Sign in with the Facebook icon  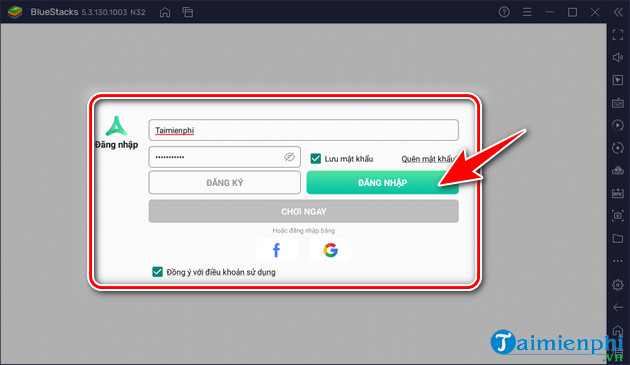[276, 250]
